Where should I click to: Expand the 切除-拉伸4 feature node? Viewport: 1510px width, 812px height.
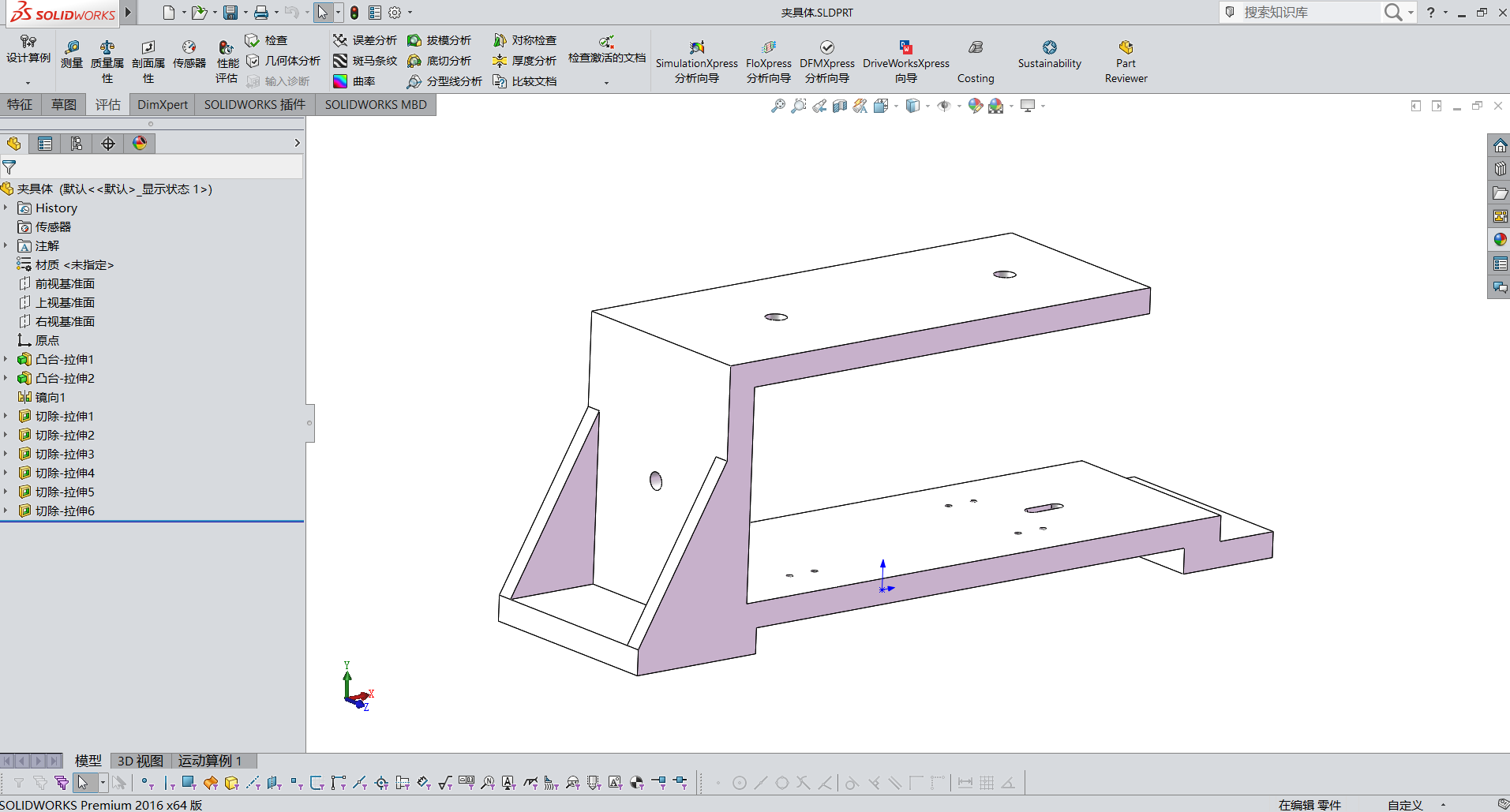coord(6,473)
